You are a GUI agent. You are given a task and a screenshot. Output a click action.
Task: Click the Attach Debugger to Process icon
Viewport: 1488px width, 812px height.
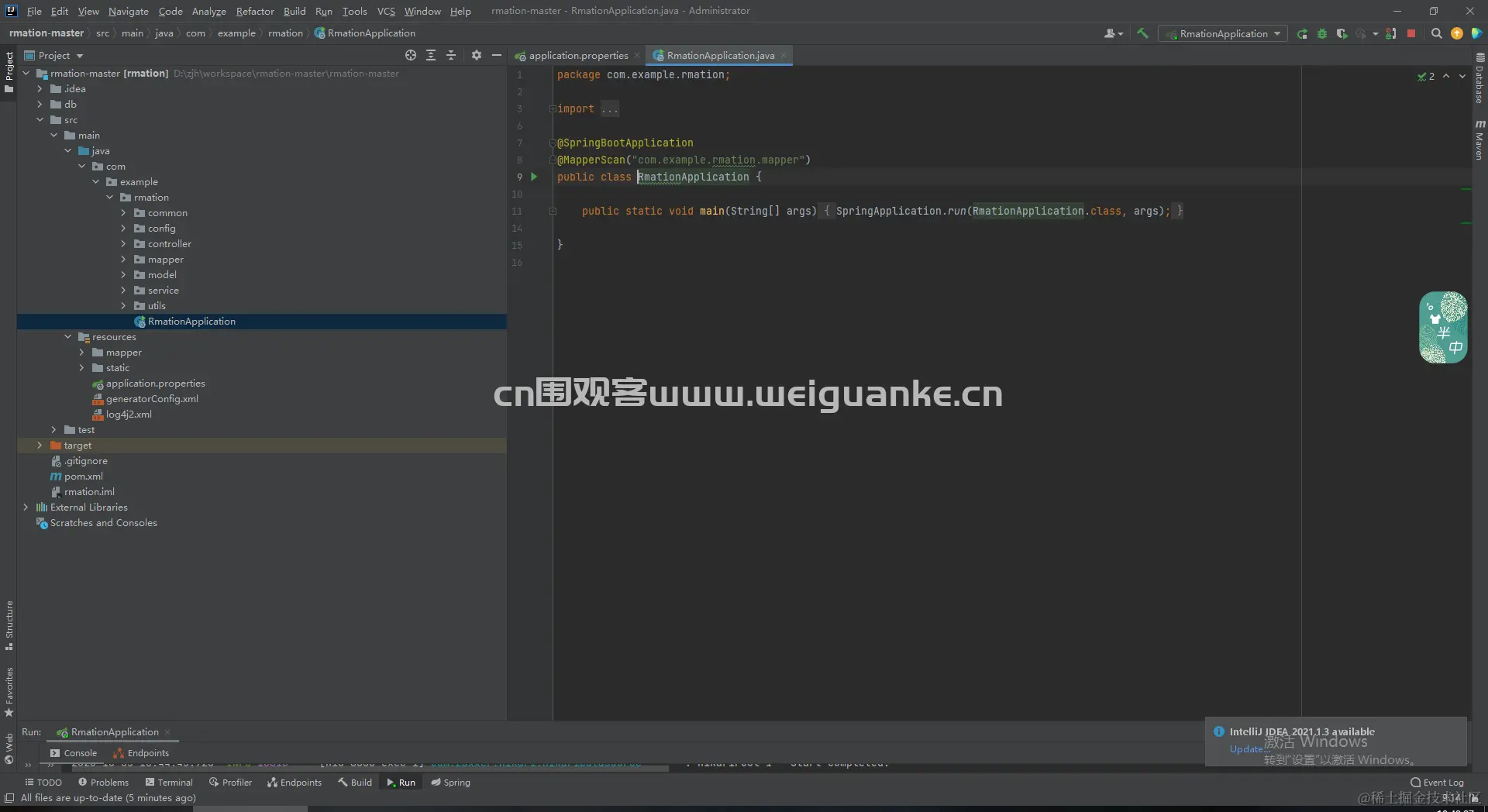1391,33
